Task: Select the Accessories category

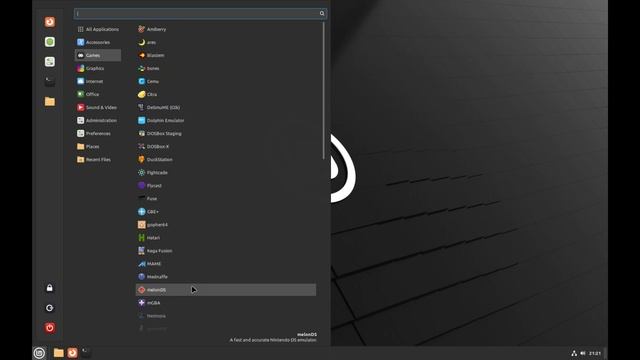Action: [x=98, y=42]
